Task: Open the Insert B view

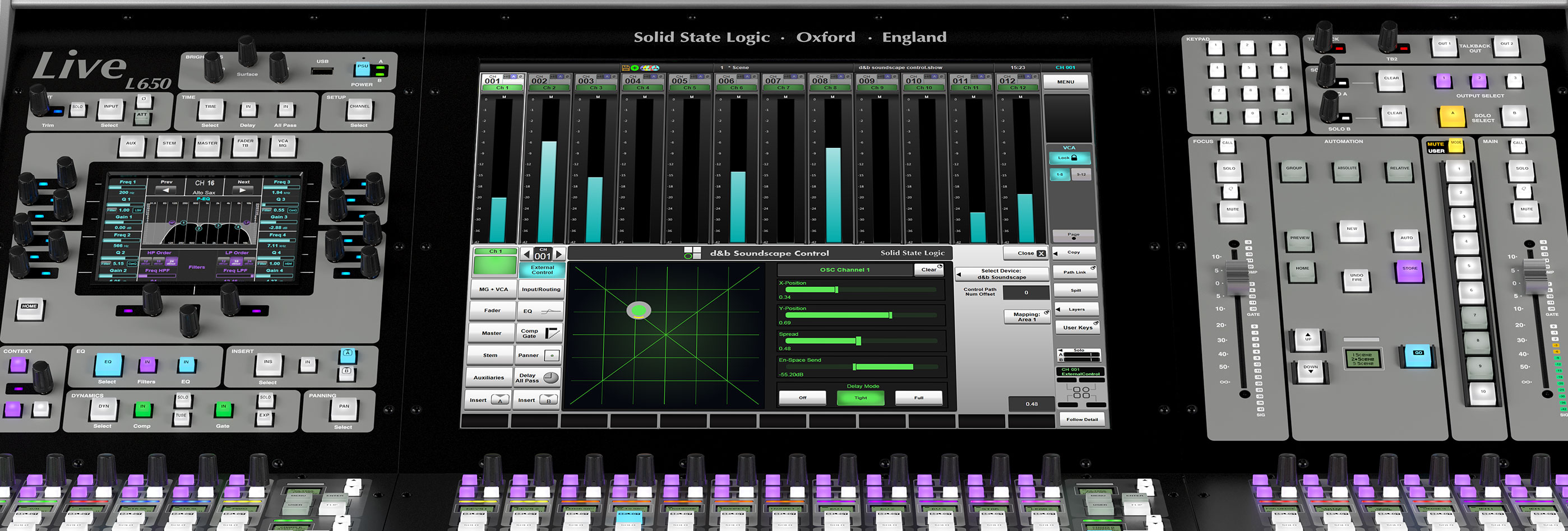Action: click(537, 400)
